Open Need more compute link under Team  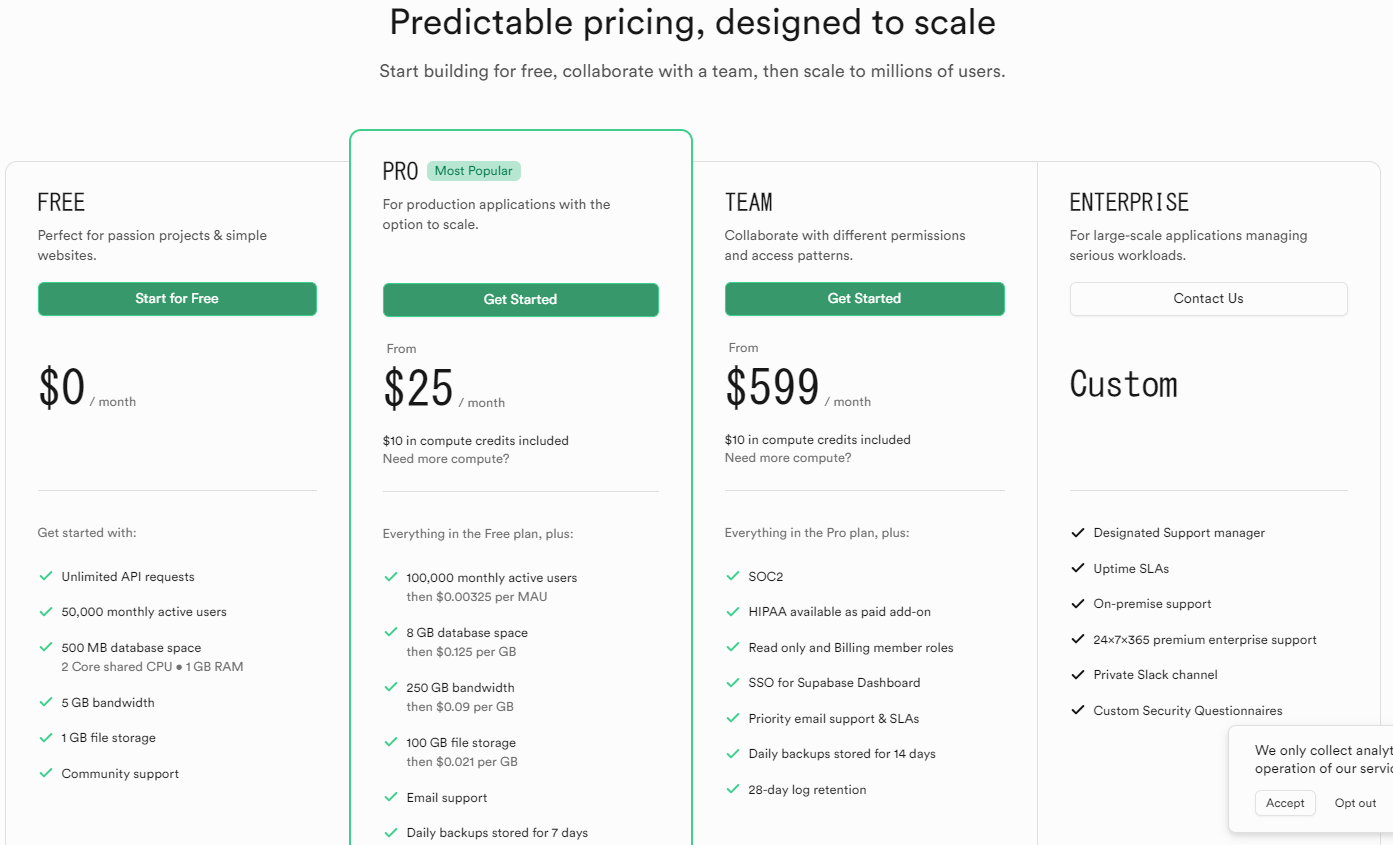788,458
